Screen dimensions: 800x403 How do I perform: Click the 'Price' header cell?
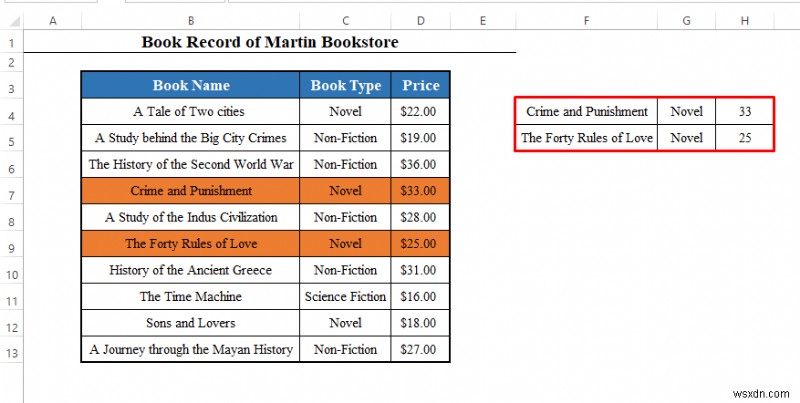(421, 85)
